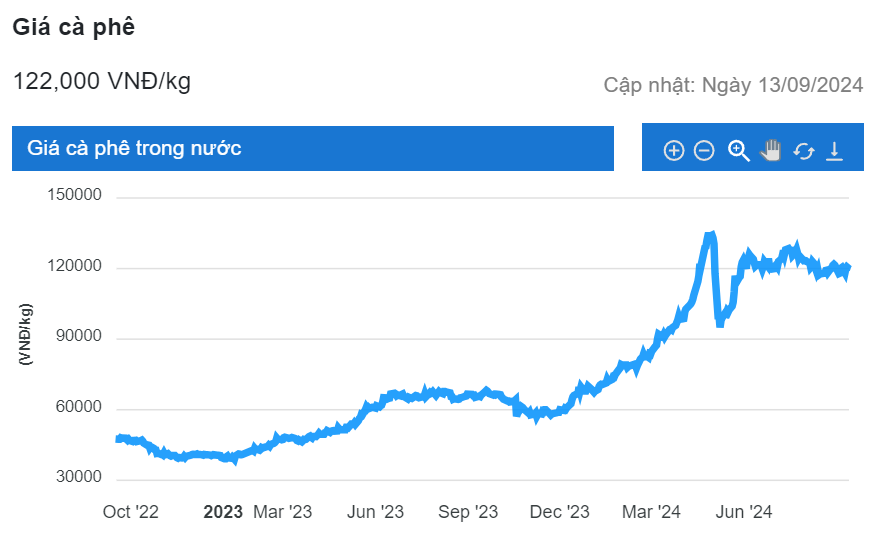Click the zoom out minus icon
Viewport: 884px width, 549px height.
pos(704,151)
